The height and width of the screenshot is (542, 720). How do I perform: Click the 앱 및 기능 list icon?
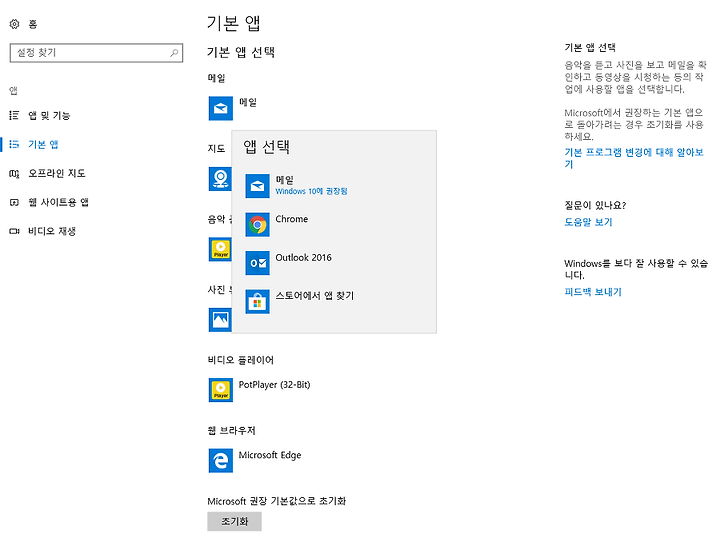[14, 115]
